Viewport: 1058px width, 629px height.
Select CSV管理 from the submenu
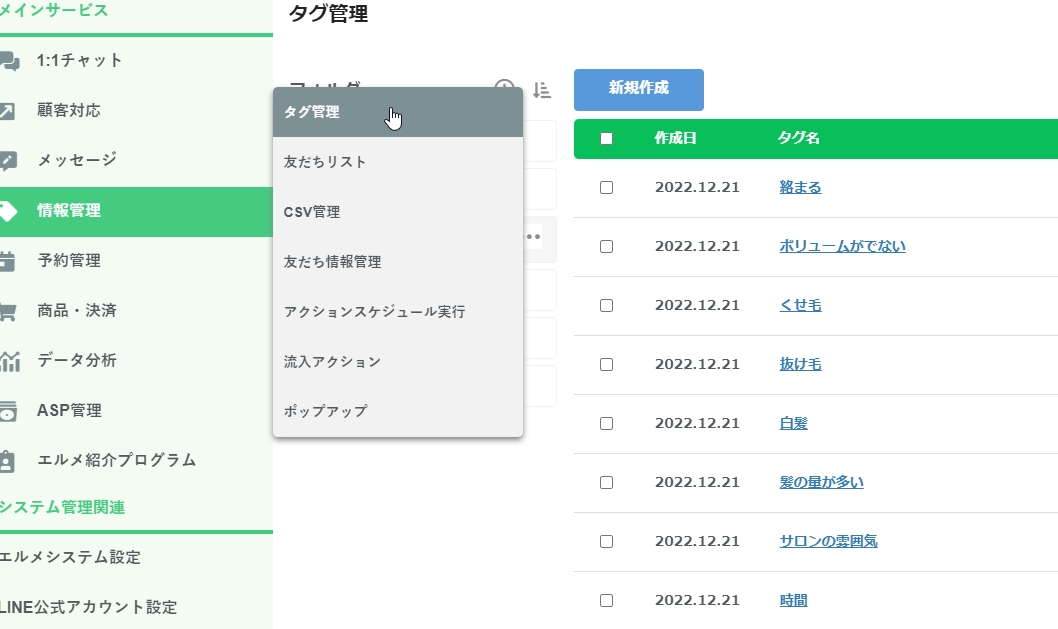[312, 212]
